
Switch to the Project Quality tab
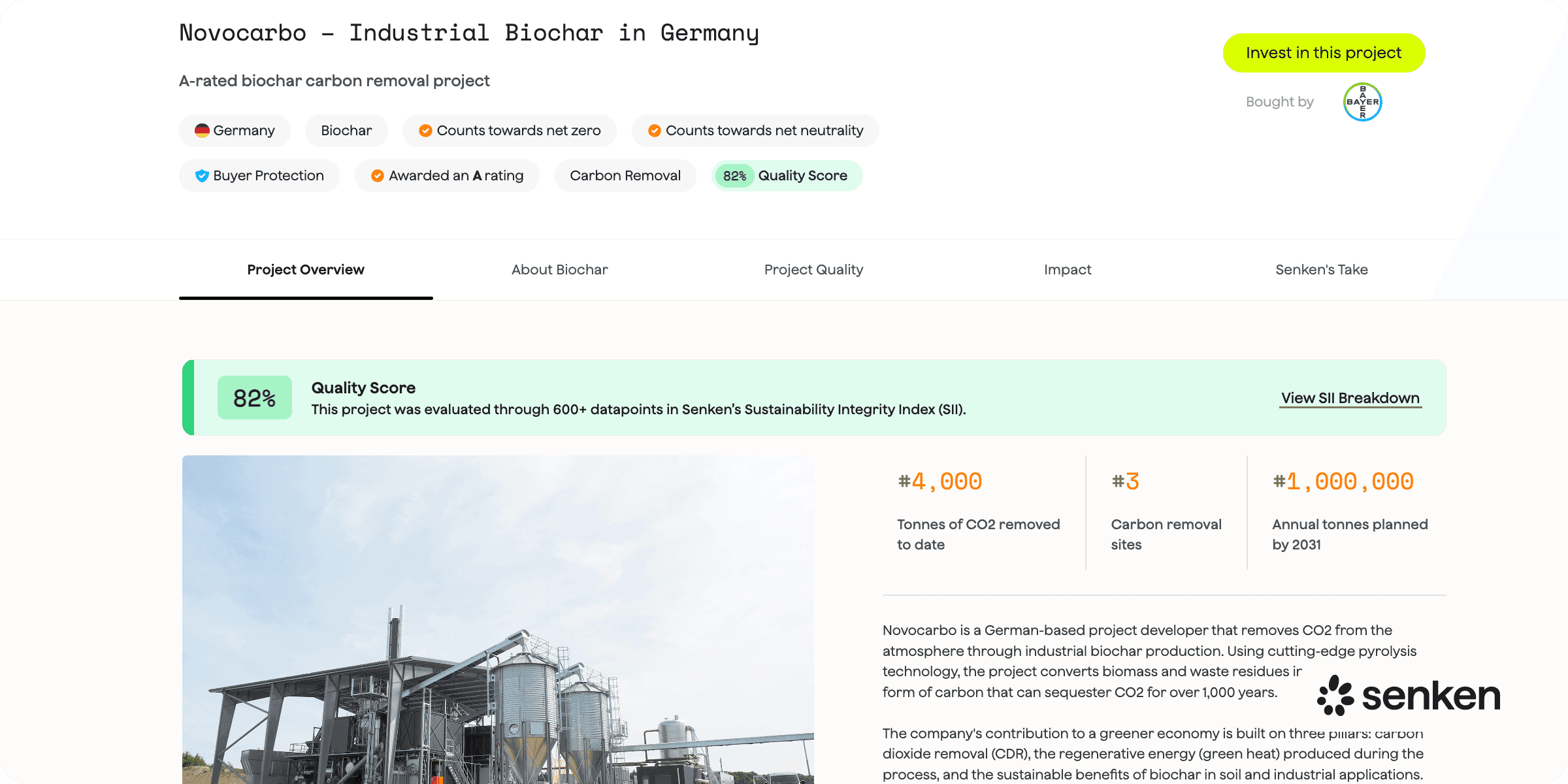(813, 270)
